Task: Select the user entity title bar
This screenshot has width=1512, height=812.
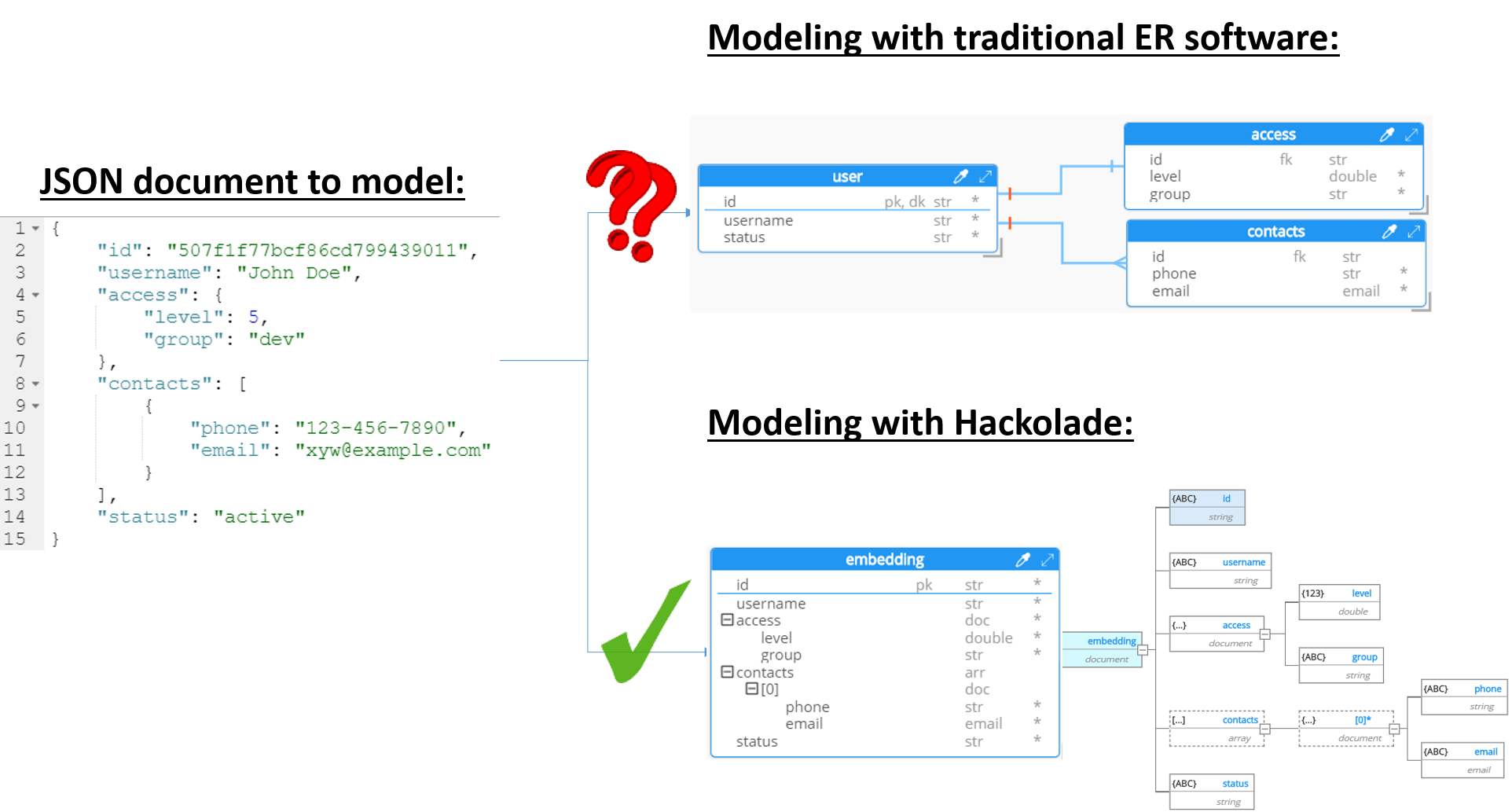Action: coord(847,176)
